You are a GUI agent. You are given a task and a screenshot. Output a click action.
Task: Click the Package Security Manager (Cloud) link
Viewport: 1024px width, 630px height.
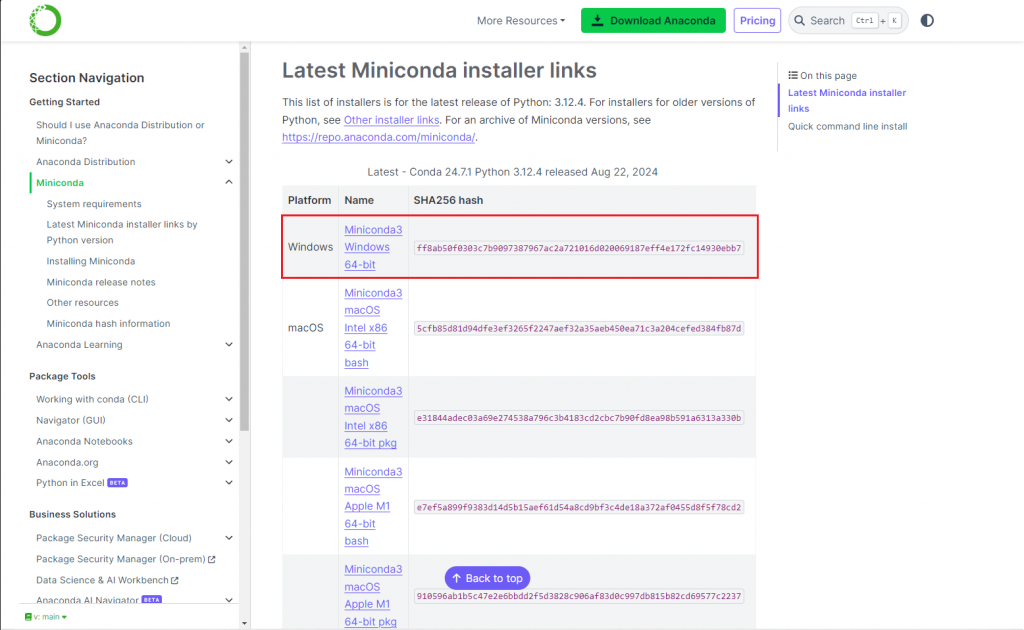(x=114, y=537)
